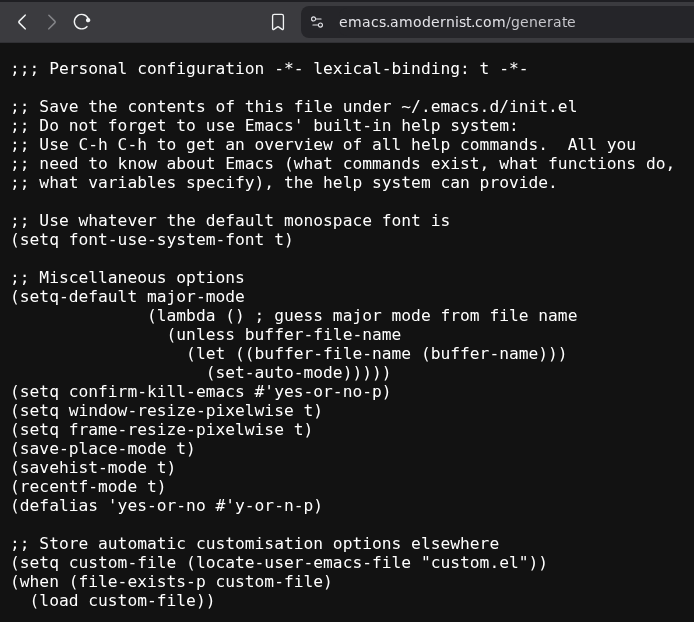The height and width of the screenshot is (622, 694).
Task: Open the site settings icon in address bar
Action: pyautogui.click(x=317, y=22)
